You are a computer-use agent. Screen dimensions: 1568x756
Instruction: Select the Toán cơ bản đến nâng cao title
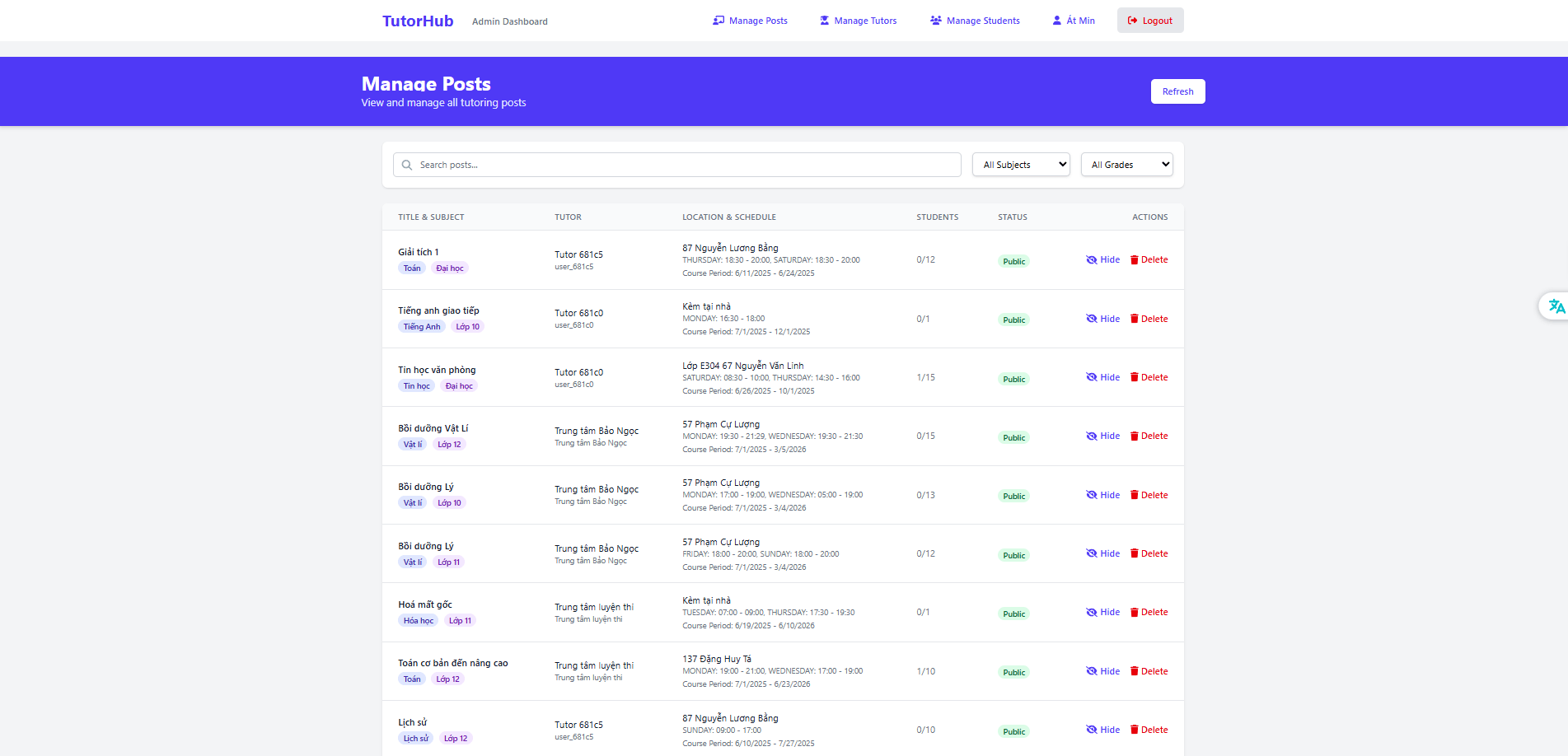[x=453, y=663]
